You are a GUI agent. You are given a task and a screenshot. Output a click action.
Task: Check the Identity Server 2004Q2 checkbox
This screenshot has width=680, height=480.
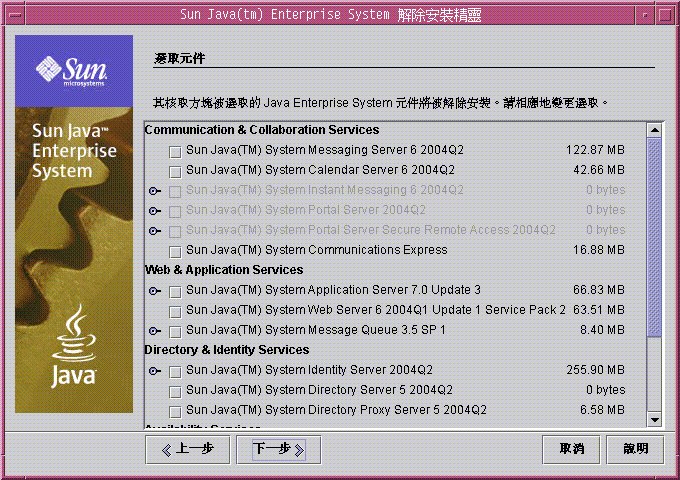tap(175, 372)
